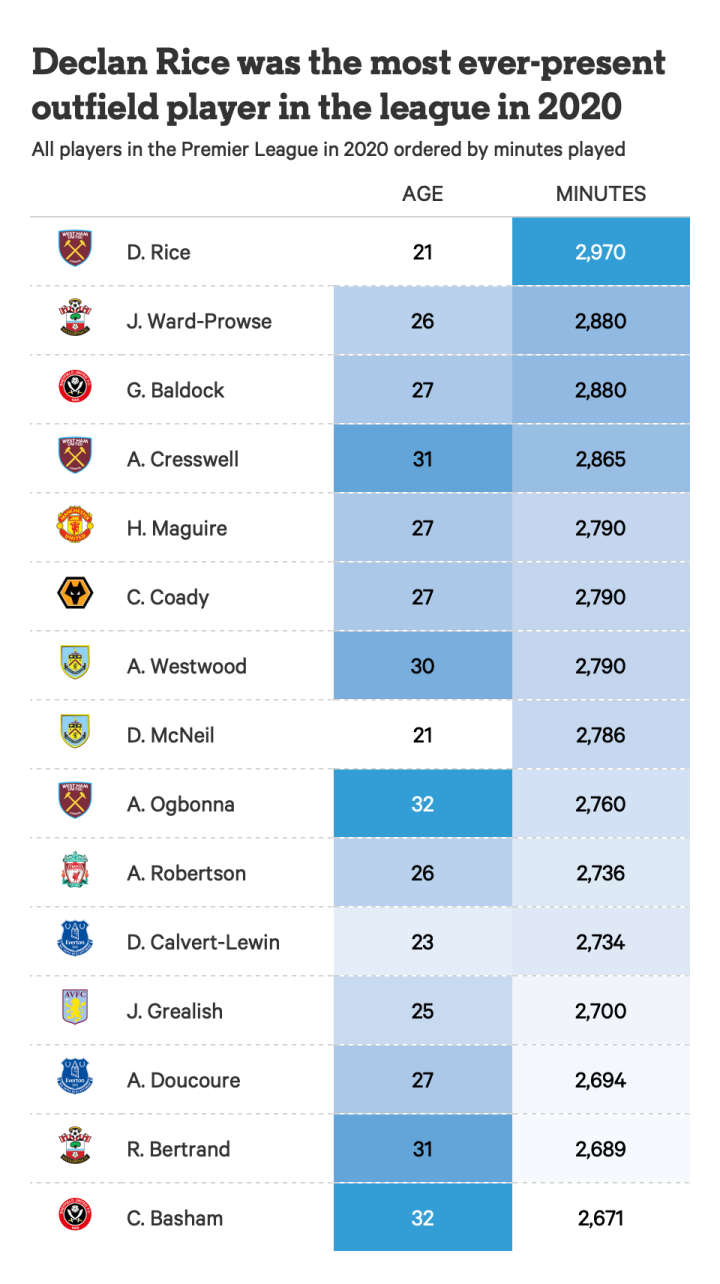Open the A. Ogbonna player name
The image size is (720, 1284).
point(180,804)
